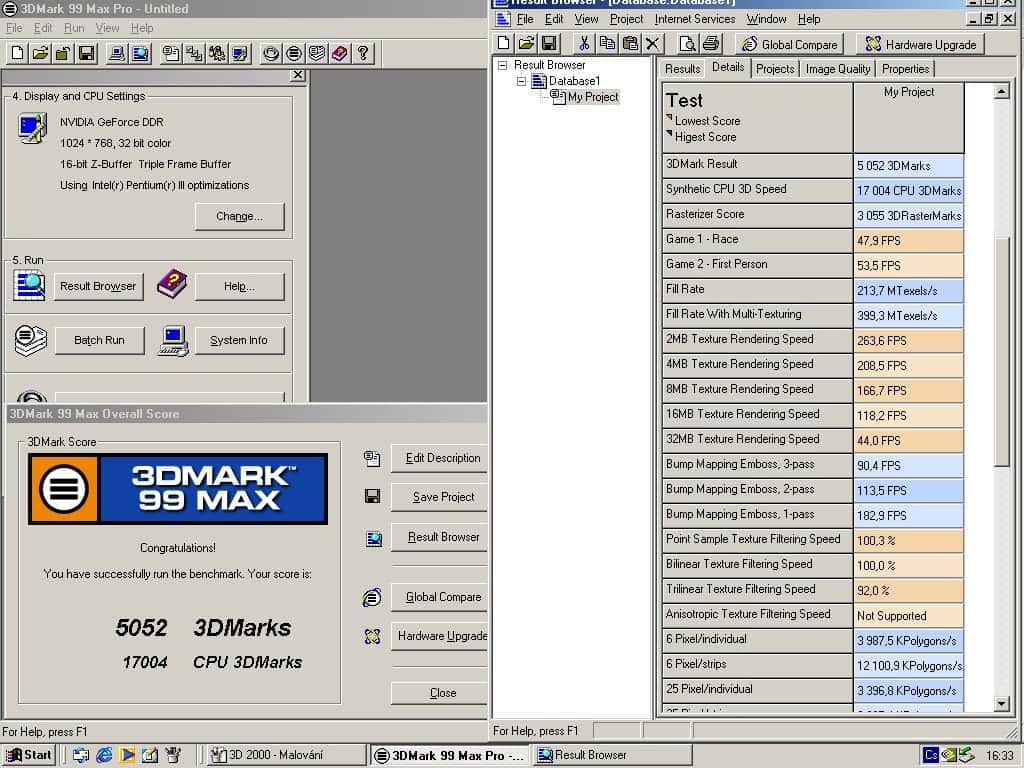Switch to the Results tab
The width and height of the screenshot is (1024, 768).
pos(682,69)
